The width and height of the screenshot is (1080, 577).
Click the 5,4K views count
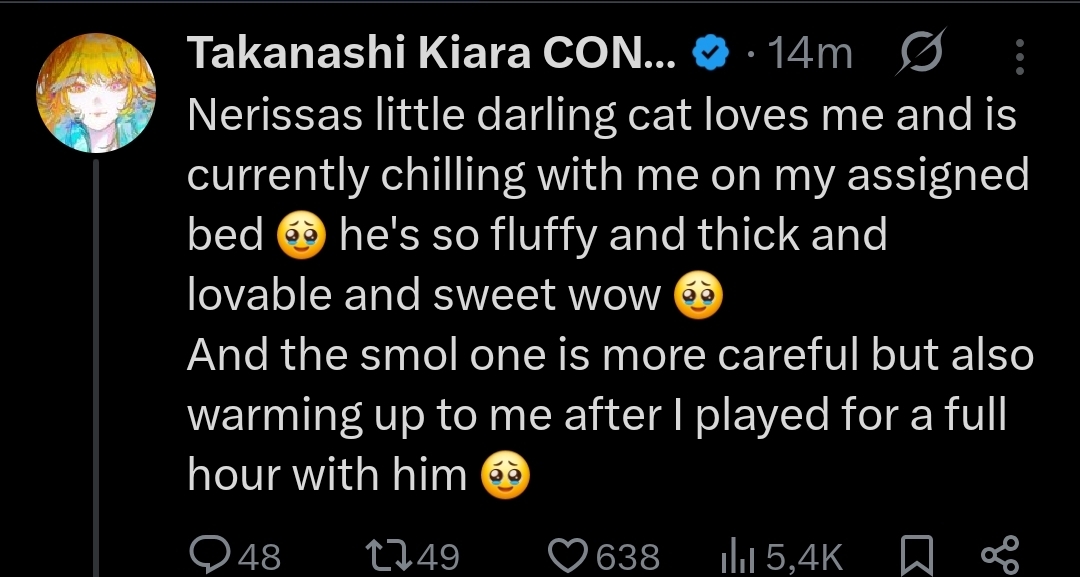(803, 556)
